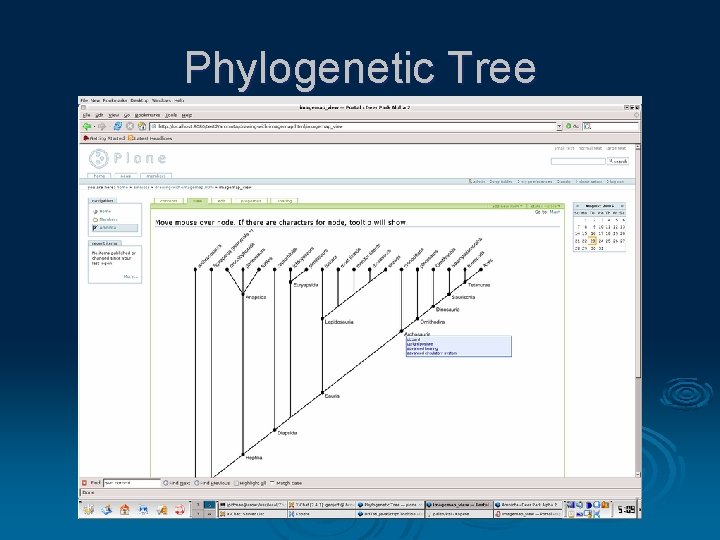The width and height of the screenshot is (720, 540).
Task: Click the Find Previous button
Action: 212,483
